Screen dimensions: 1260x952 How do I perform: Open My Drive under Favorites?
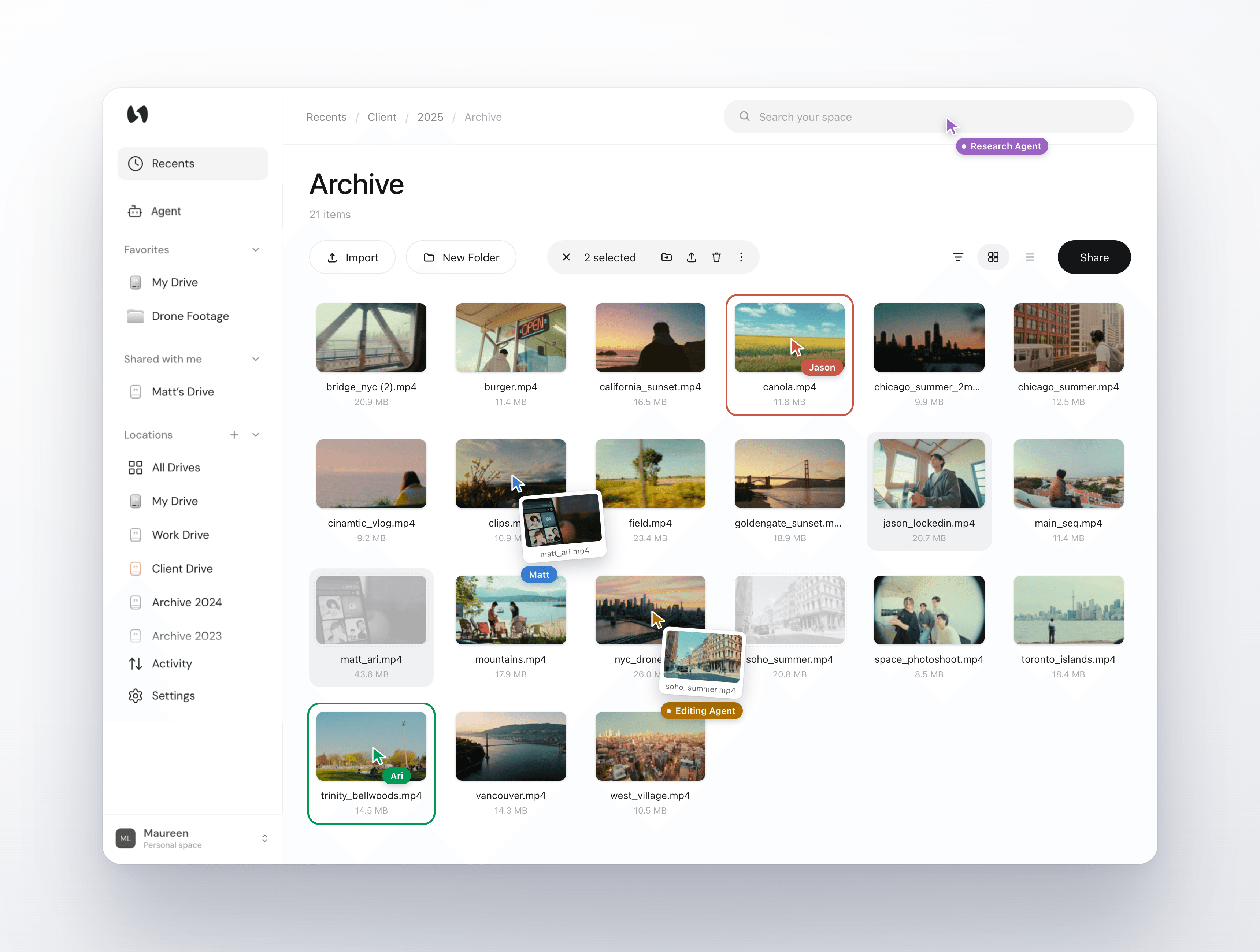(163, 282)
